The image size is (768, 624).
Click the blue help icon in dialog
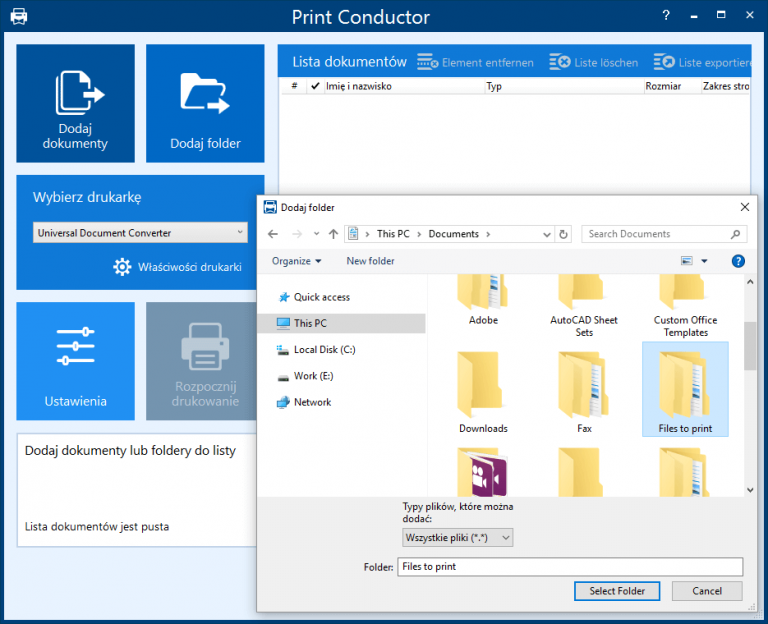coord(738,261)
